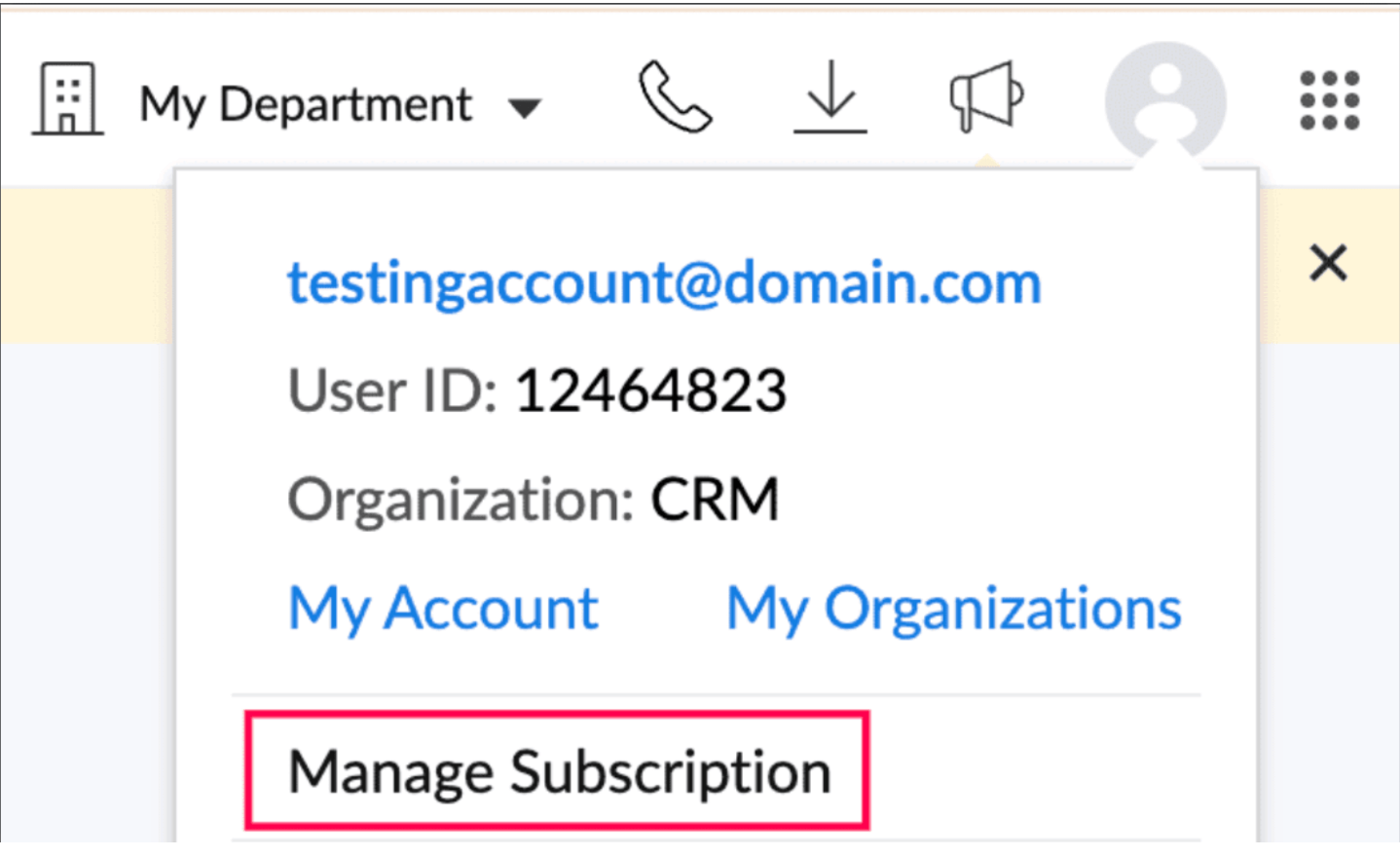Click the "Organization:" label text

point(461,500)
